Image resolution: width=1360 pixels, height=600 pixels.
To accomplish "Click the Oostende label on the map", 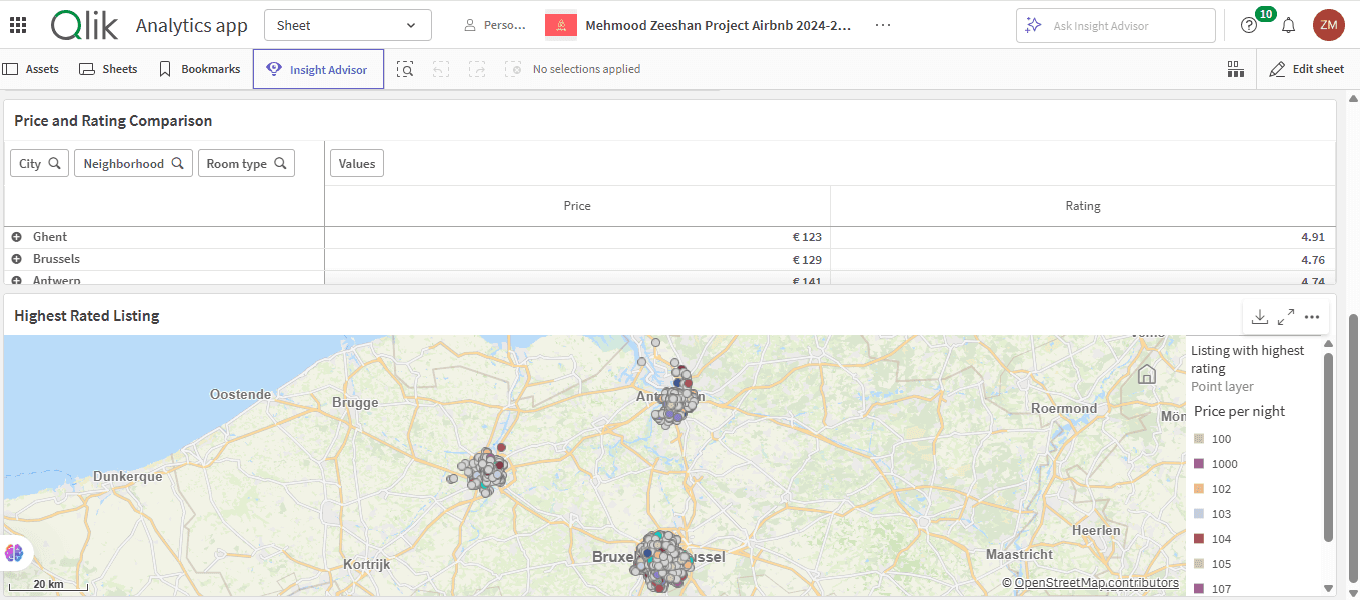I will point(240,394).
